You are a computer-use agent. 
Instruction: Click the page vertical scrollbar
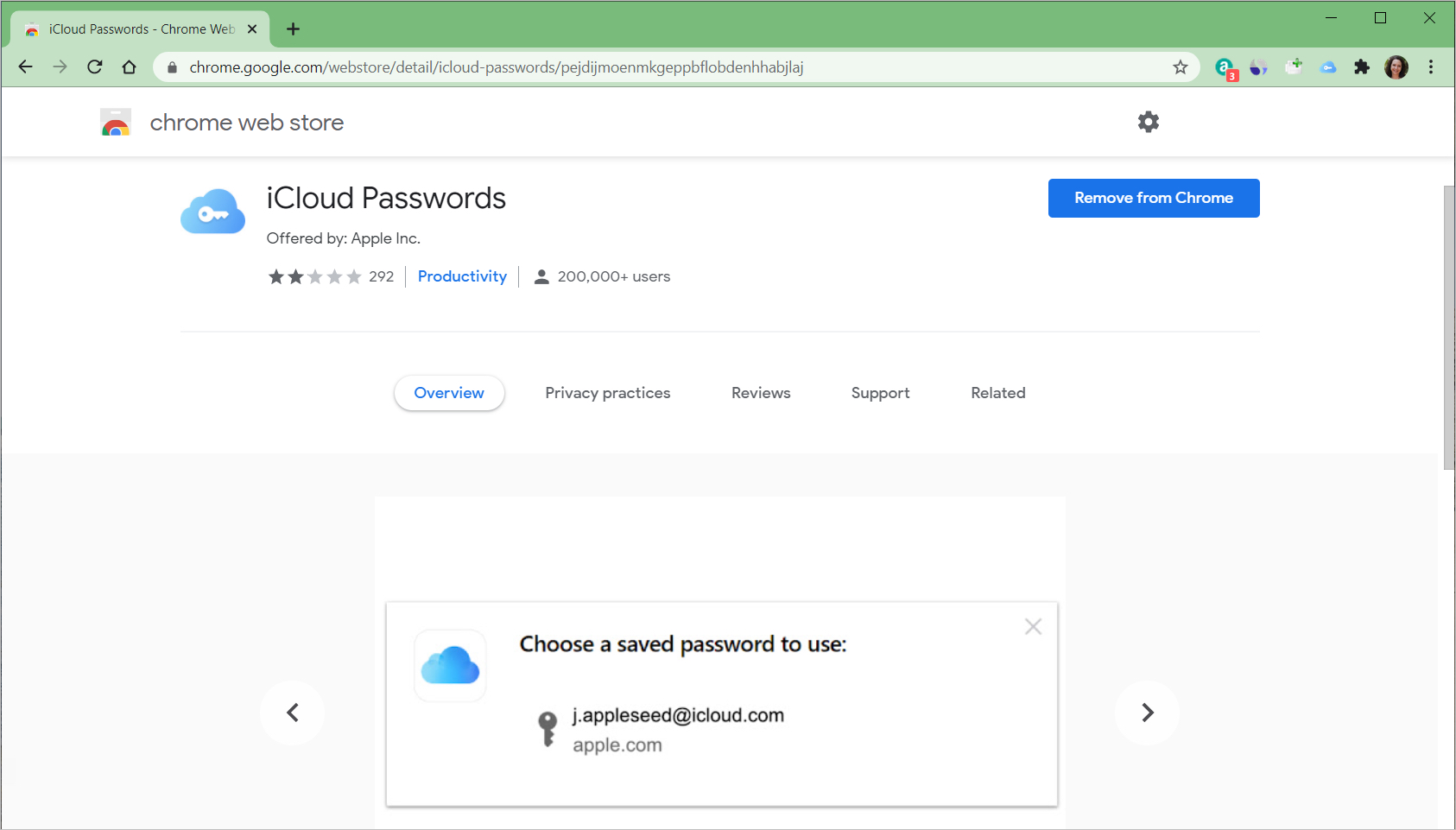point(1448,328)
